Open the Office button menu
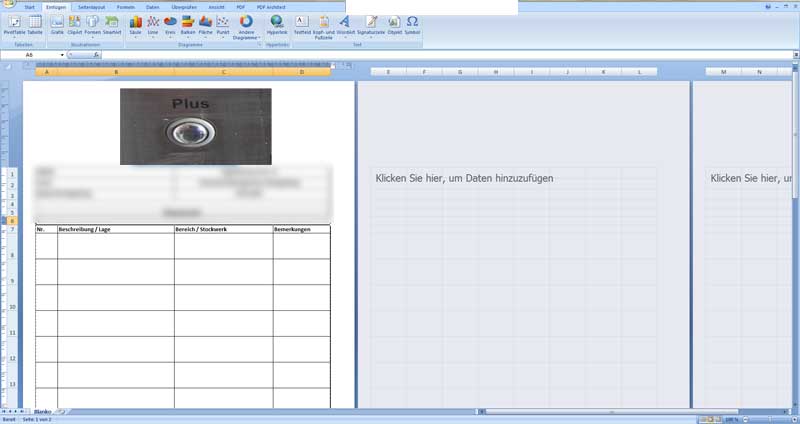800x424 pixels. [x=8, y=4]
